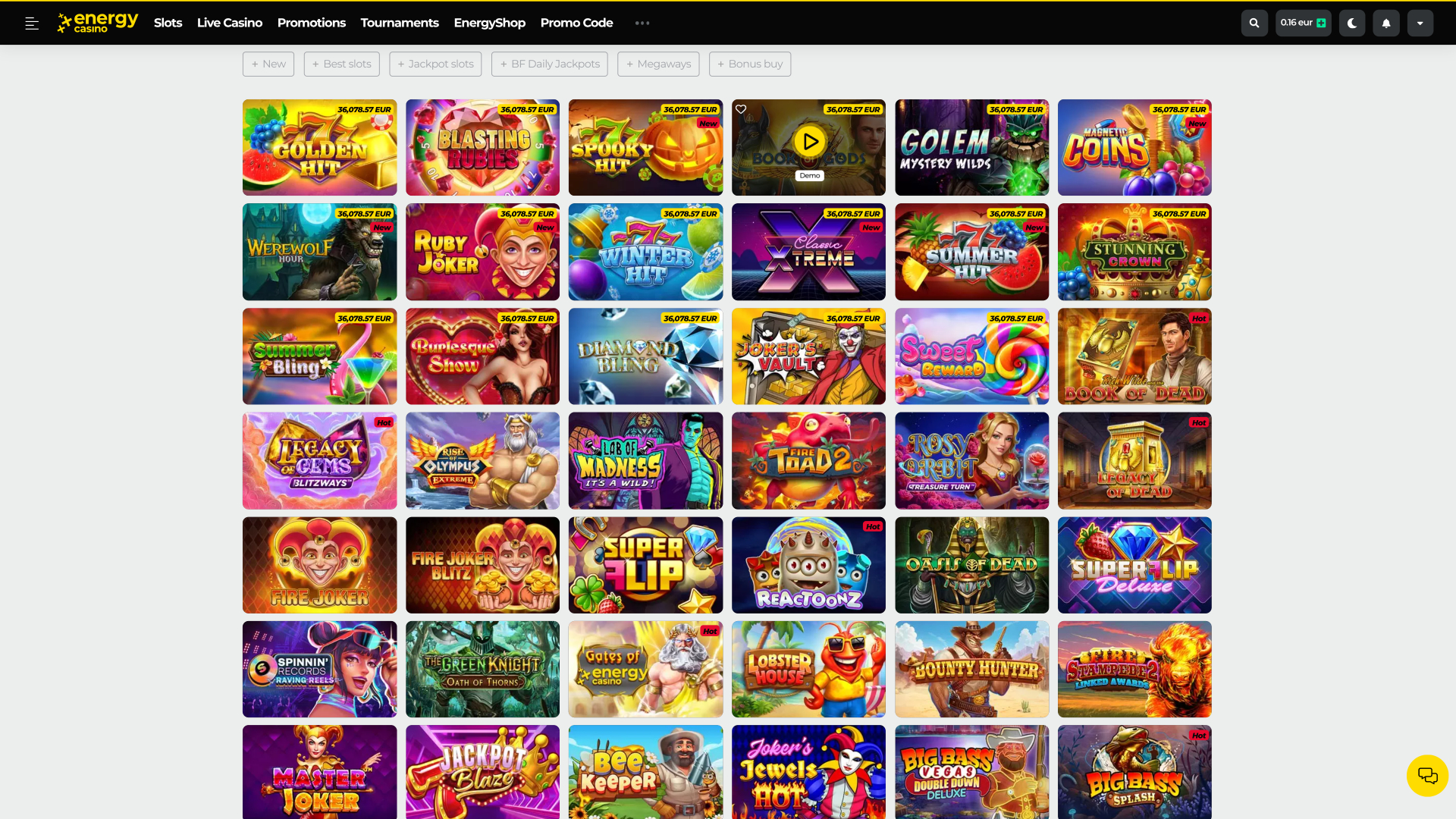The width and height of the screenshot is (1456, 819).
Task: Toggle dark mode with the moon icon
Action: coord(1352,23)
